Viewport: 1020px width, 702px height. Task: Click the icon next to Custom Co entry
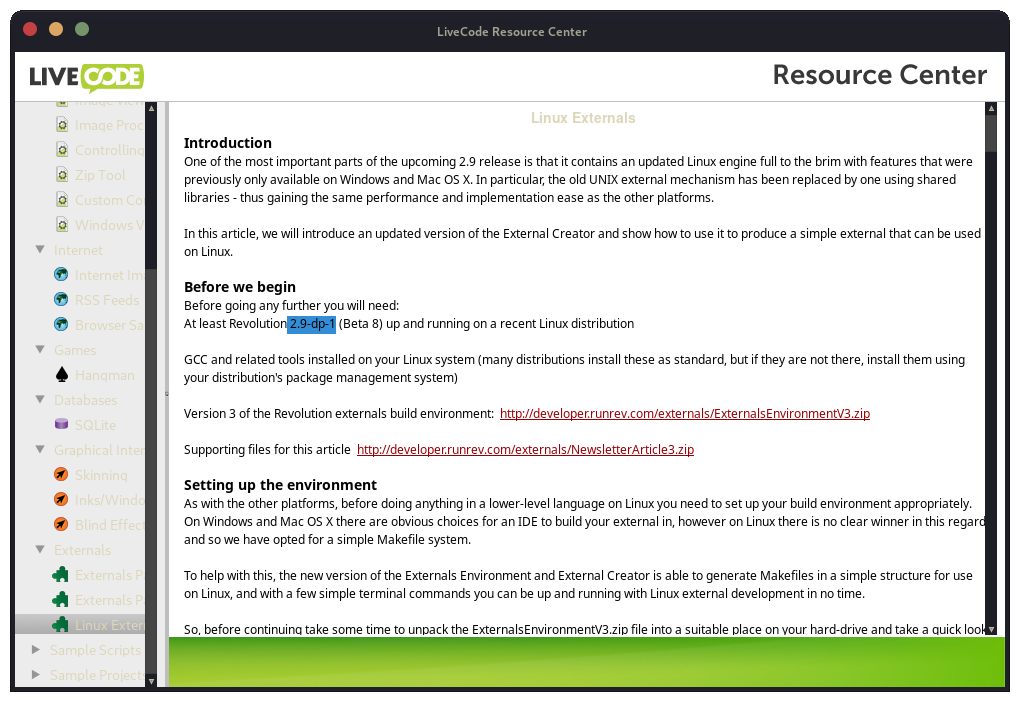point(62,200)
